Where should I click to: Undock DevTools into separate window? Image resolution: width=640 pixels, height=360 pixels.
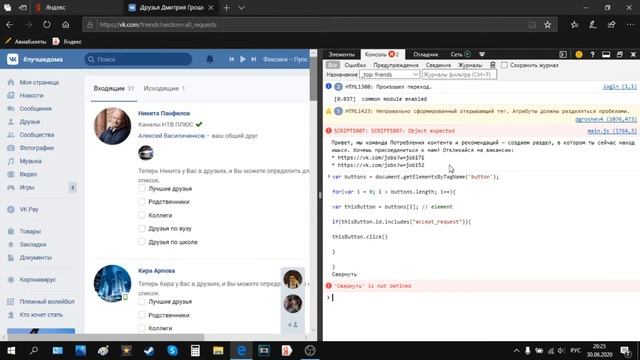(x=620, y=54)
